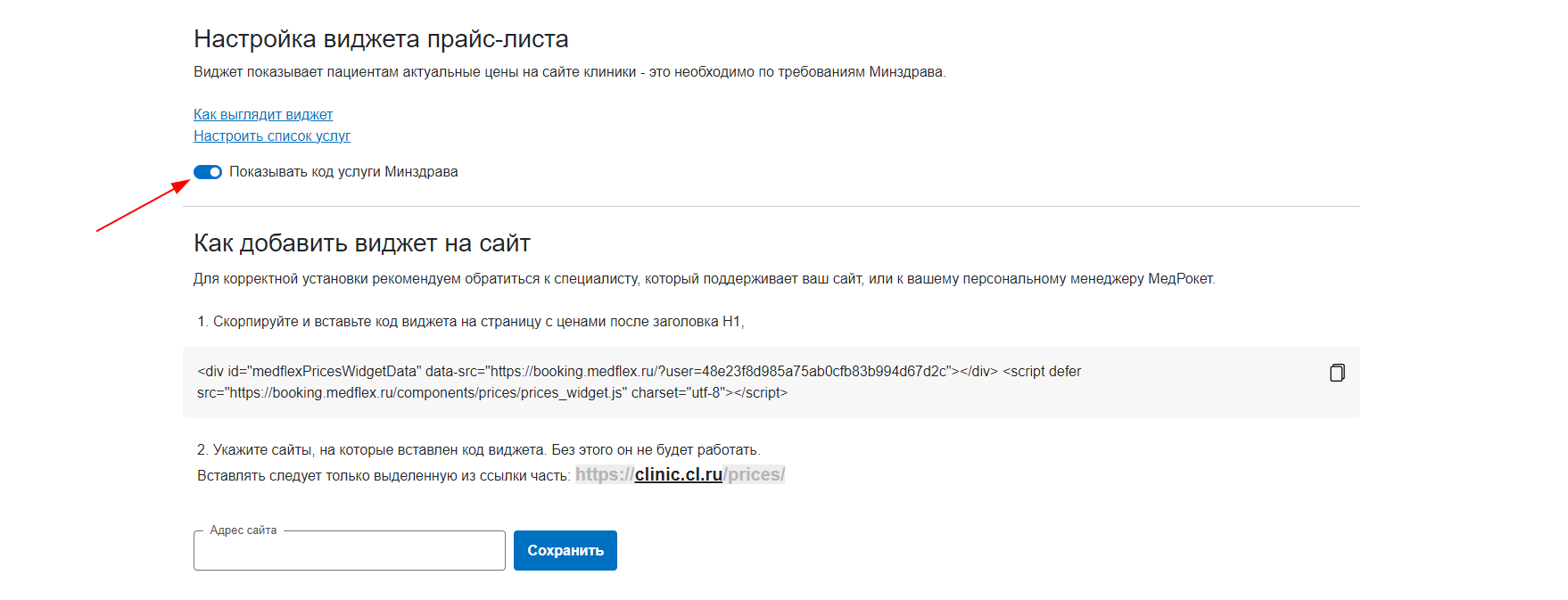Screen dimensions: 1568x600
Task: Click the greyed https:// prefix in example URL
Action: (x=605, y=474)
